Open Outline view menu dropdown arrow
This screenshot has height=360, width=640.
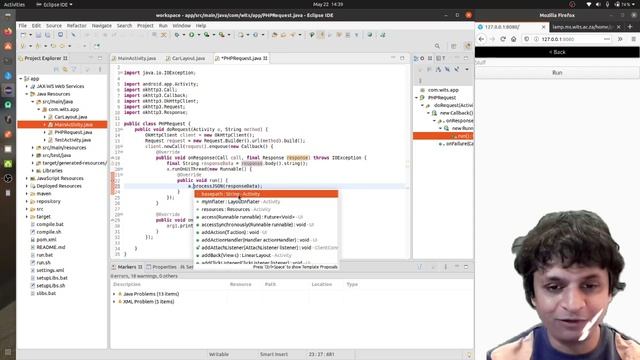(x=467, y=69)
